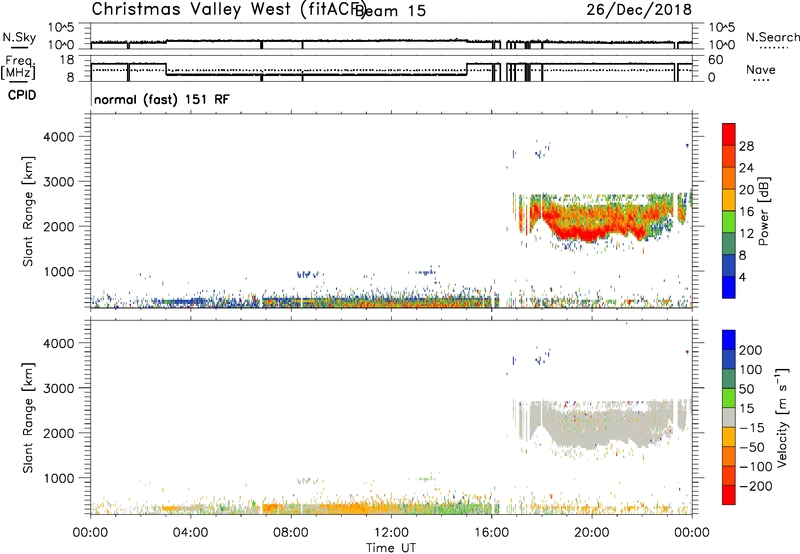
Task: Click the "3000" tick on the velocity panel
Action: pos(58,388)
